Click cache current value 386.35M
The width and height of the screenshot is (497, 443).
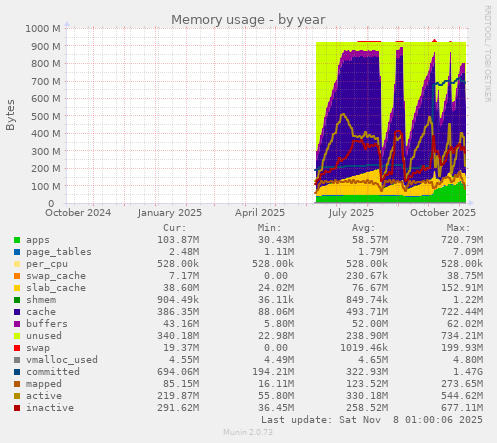click(x=178, y=312)
